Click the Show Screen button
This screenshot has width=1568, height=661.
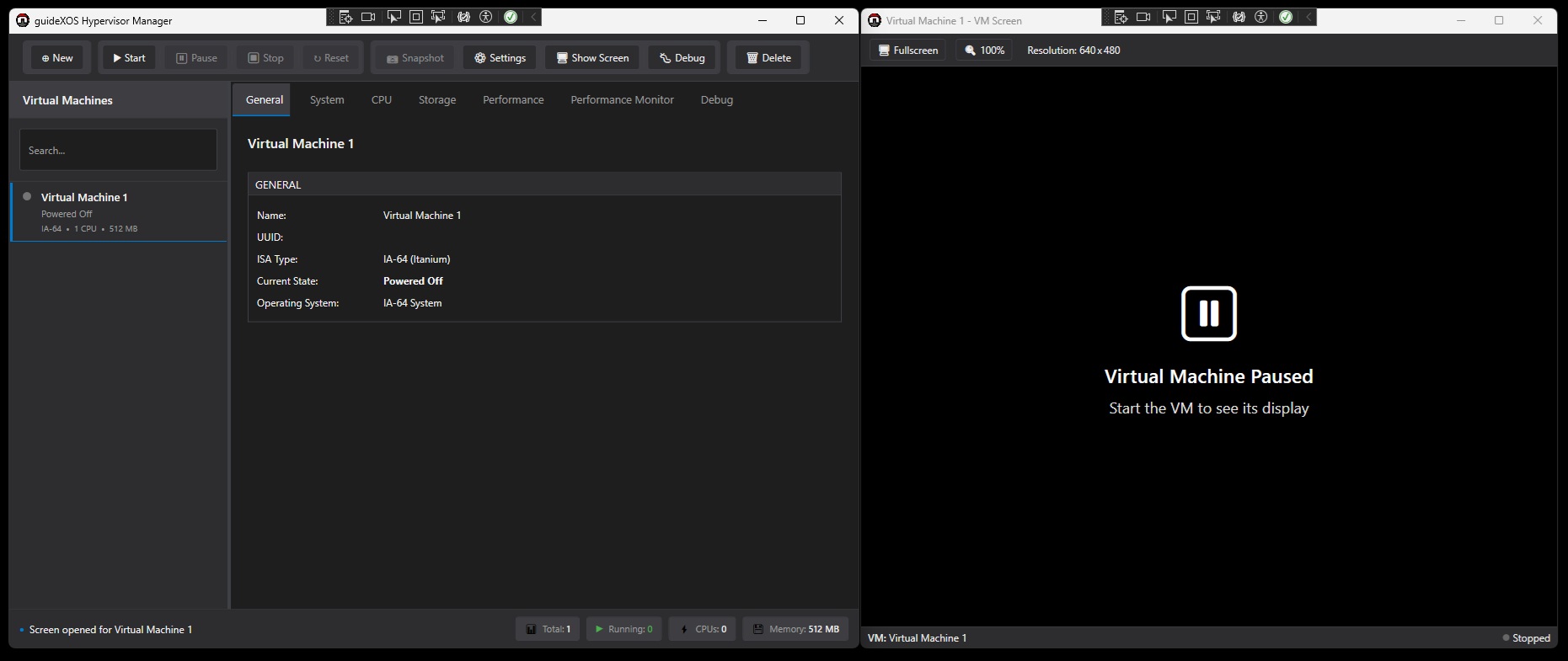[592, 58]
